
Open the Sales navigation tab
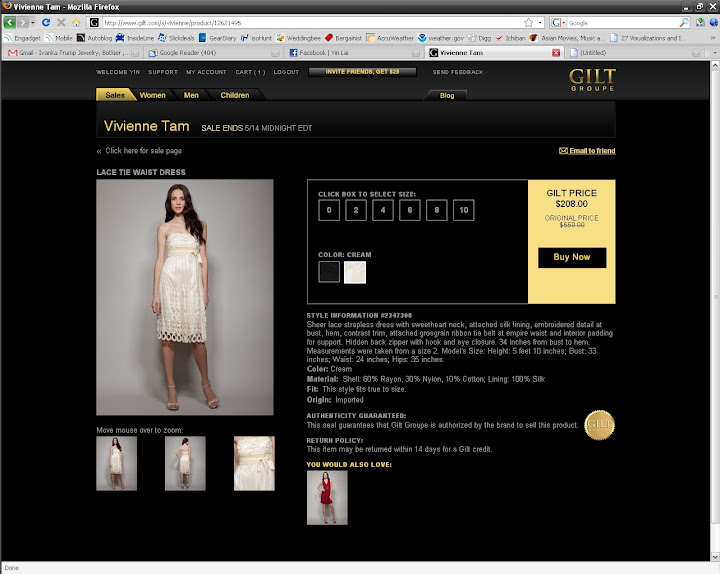pos(115,95)
